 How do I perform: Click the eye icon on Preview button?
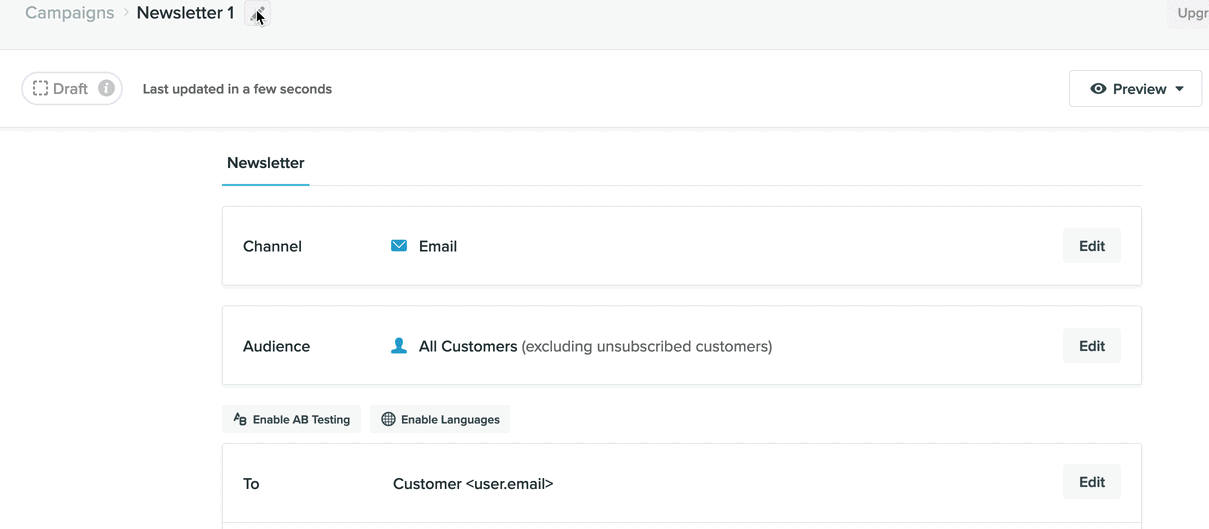coord(1098,89)
